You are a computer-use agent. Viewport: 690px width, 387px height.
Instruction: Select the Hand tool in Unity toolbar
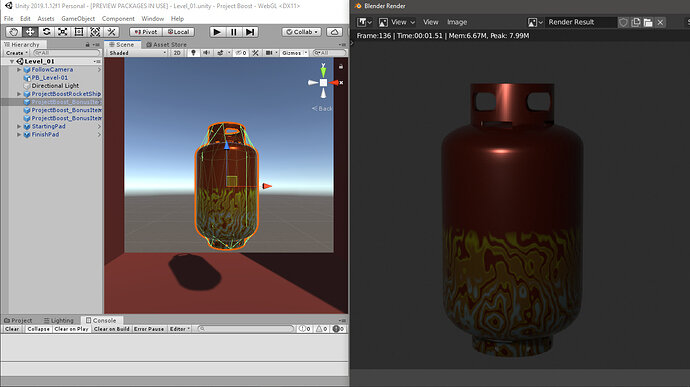pyautogui.click(x=14, y=32)
